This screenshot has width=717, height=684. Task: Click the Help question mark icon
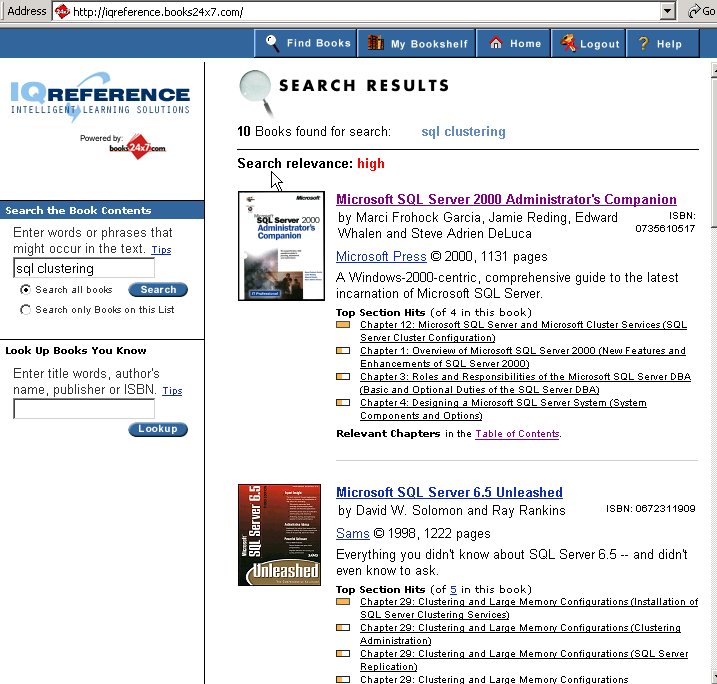[643, 43]
